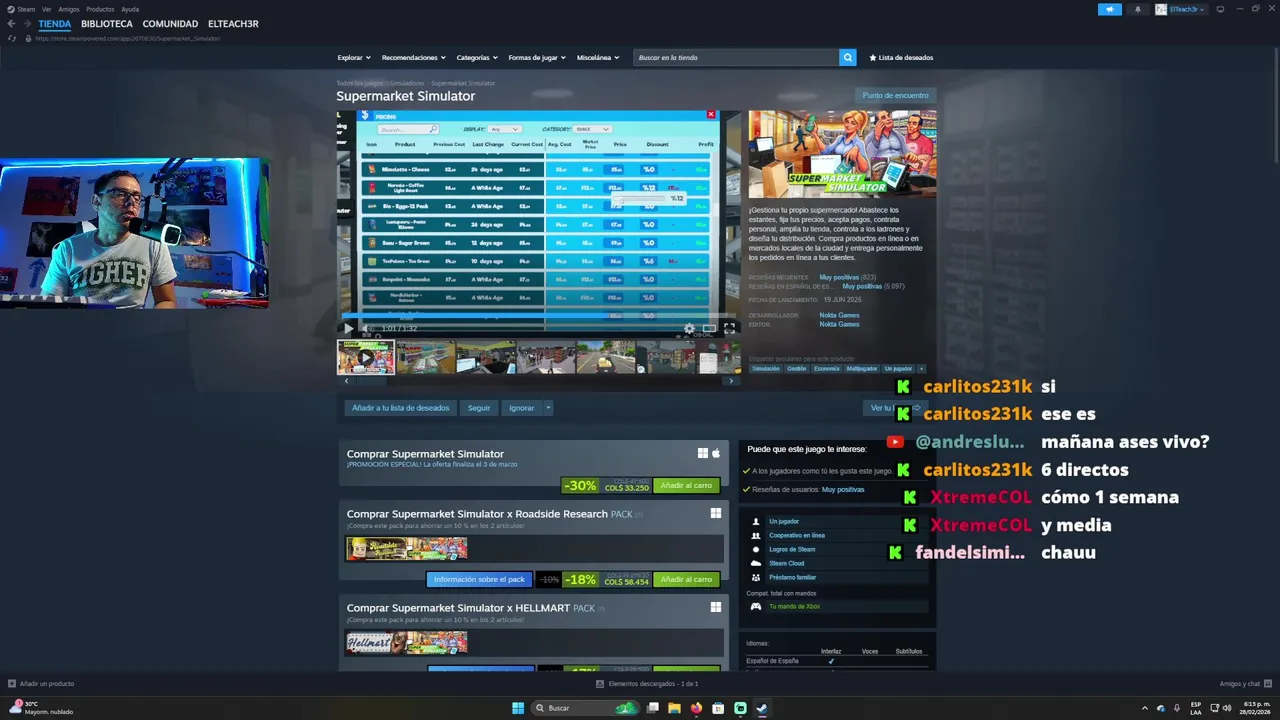
Task: Add Roadside Research pack to cart
Action: coord(686,580)
